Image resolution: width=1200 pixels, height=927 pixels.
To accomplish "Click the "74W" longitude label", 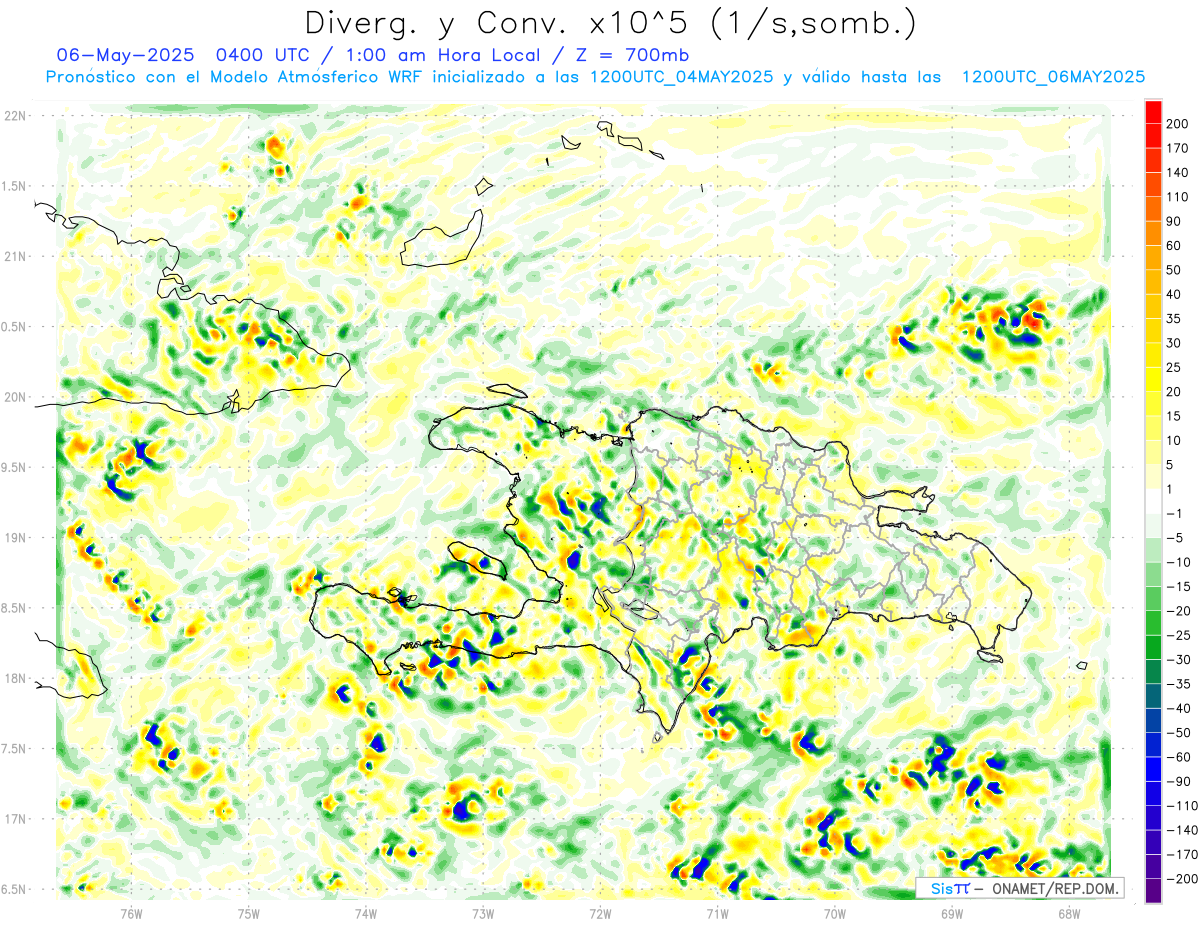I will (x=366, y=912).
